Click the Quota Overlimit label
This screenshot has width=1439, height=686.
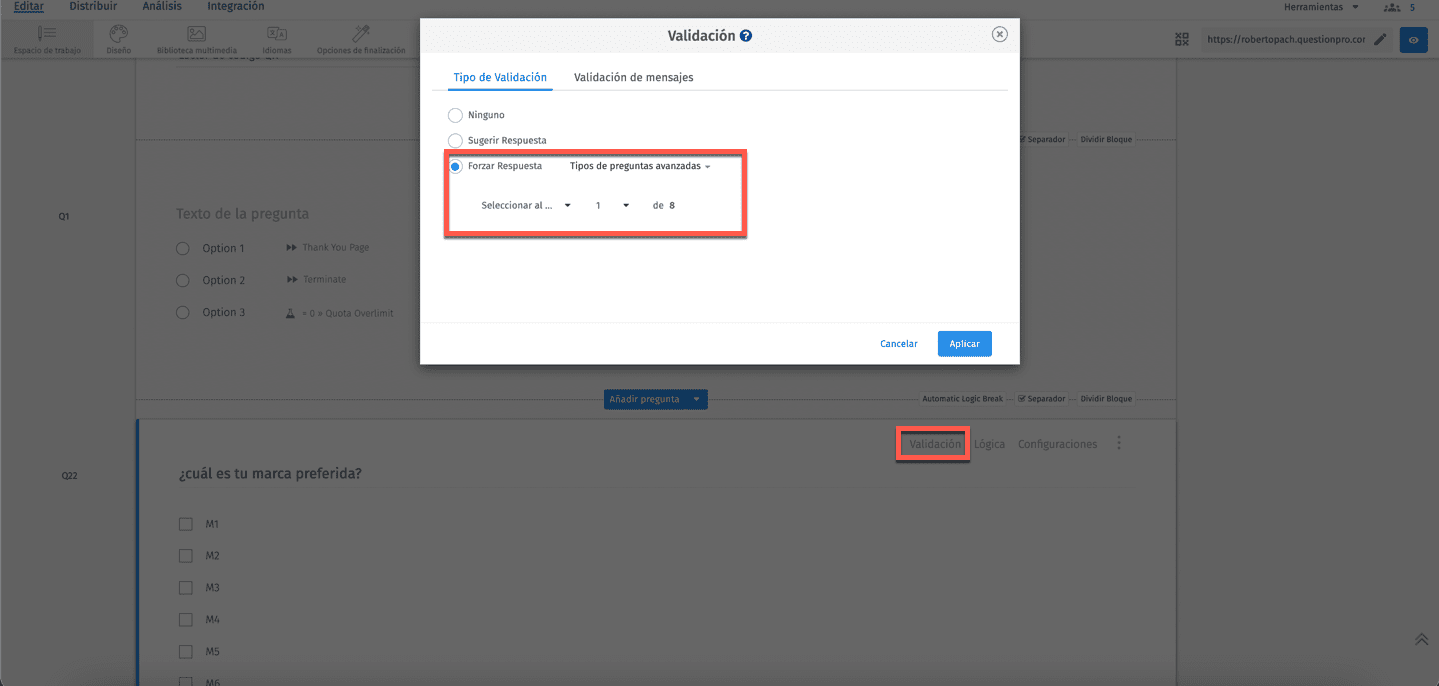click(x=349, y=313)
